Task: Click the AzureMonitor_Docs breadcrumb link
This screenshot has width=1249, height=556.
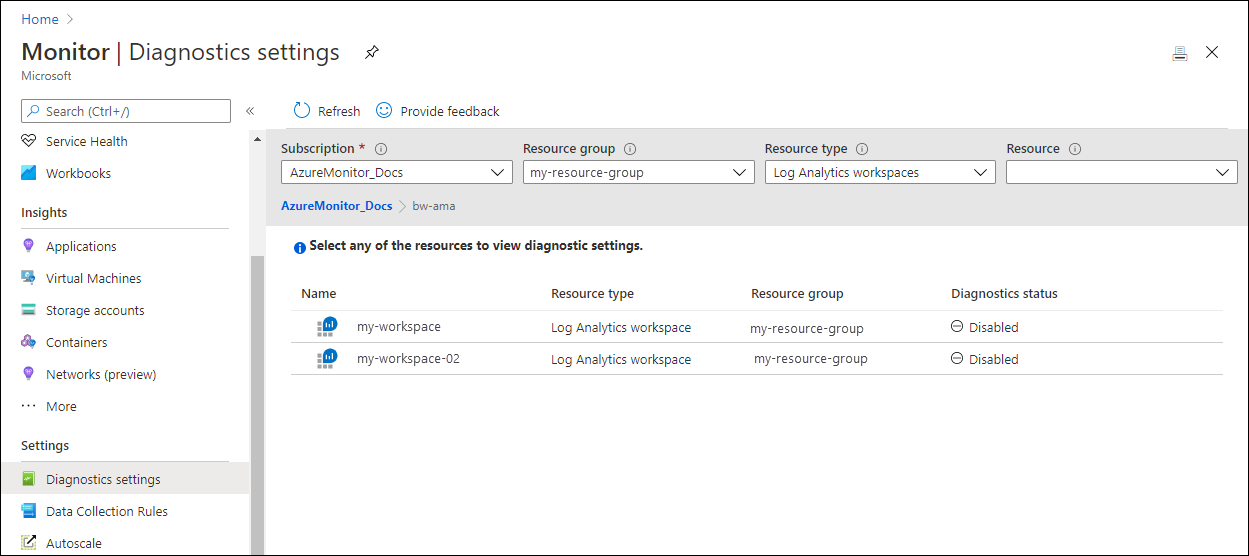Action: pos(337,205)
